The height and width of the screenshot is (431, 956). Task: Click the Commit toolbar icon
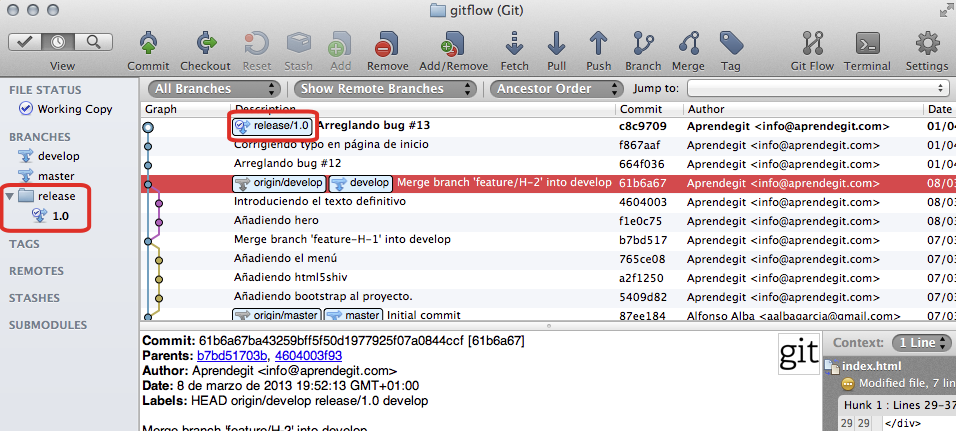click(x=148, y=45)
